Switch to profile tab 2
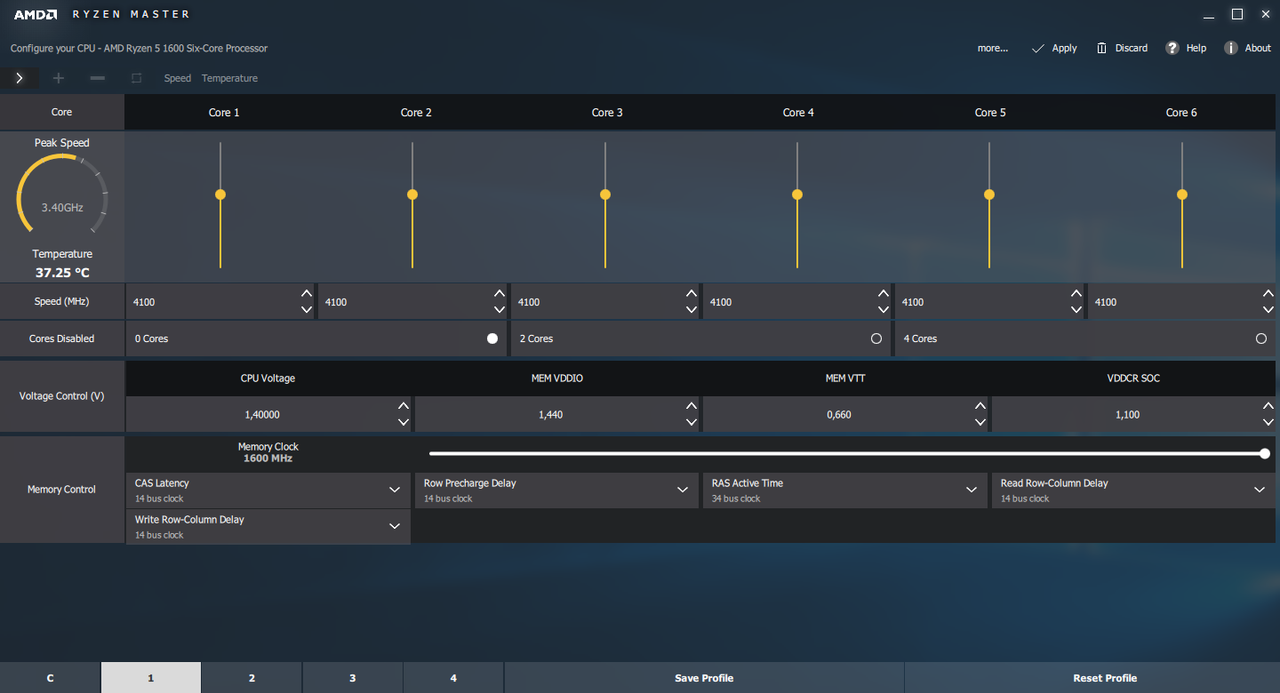The width and height of the screenshot is (1280, 693). click(x=252, y=678)
